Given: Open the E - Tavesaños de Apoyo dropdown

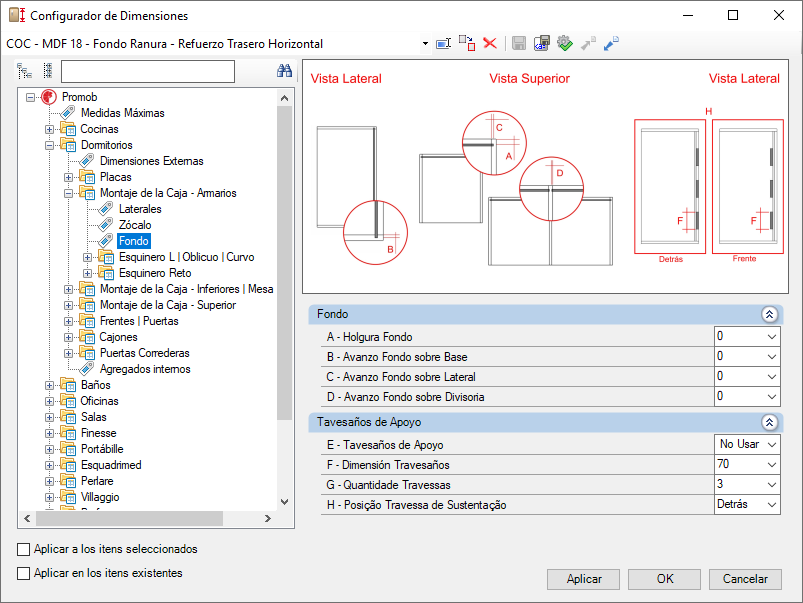Looking at the screenshot, I should 772,444.
